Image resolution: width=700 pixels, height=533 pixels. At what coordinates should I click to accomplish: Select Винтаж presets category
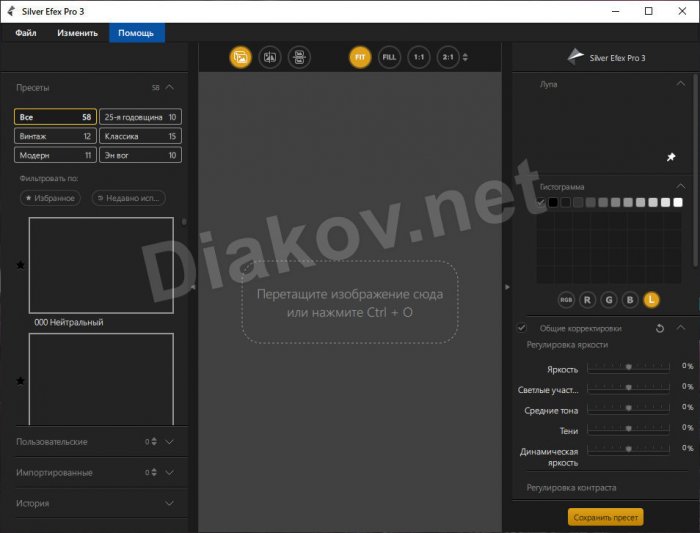pos(55,136)
